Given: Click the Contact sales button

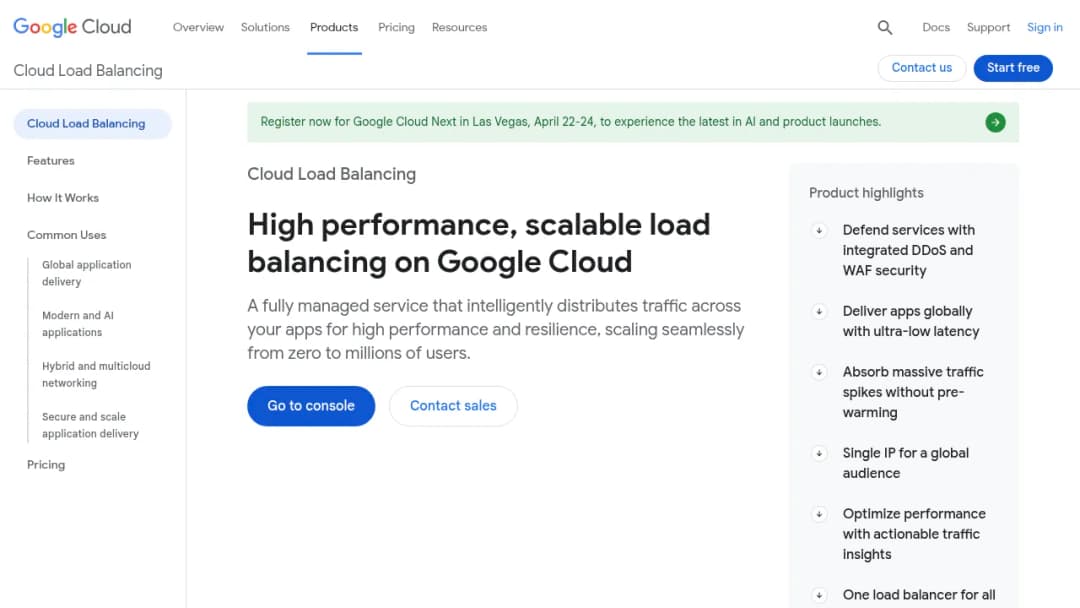Looking at the screenshot, I should [453, 406].
